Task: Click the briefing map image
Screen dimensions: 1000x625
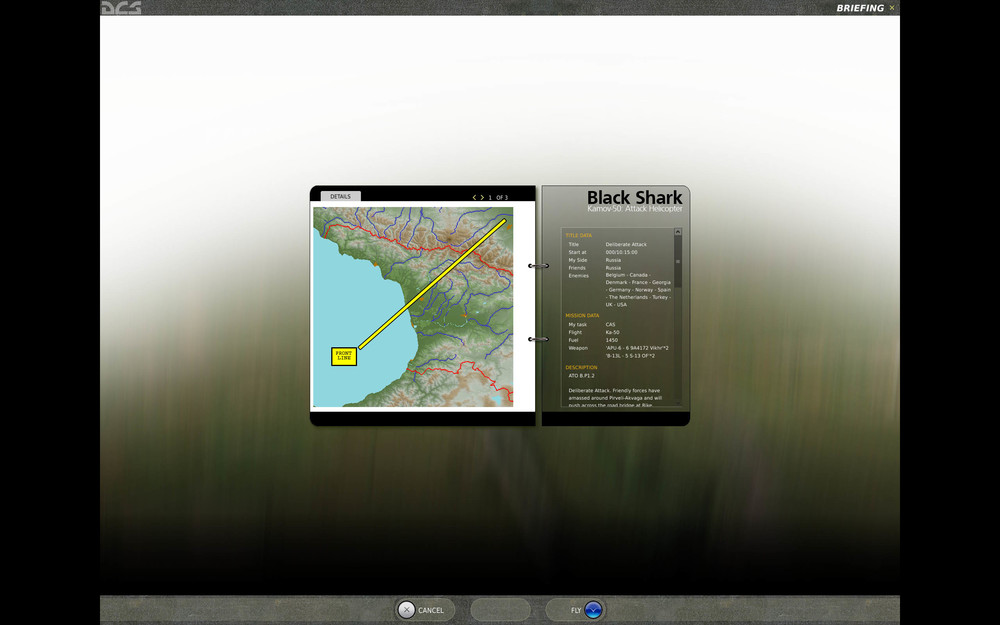Action: tap(413, 307)
